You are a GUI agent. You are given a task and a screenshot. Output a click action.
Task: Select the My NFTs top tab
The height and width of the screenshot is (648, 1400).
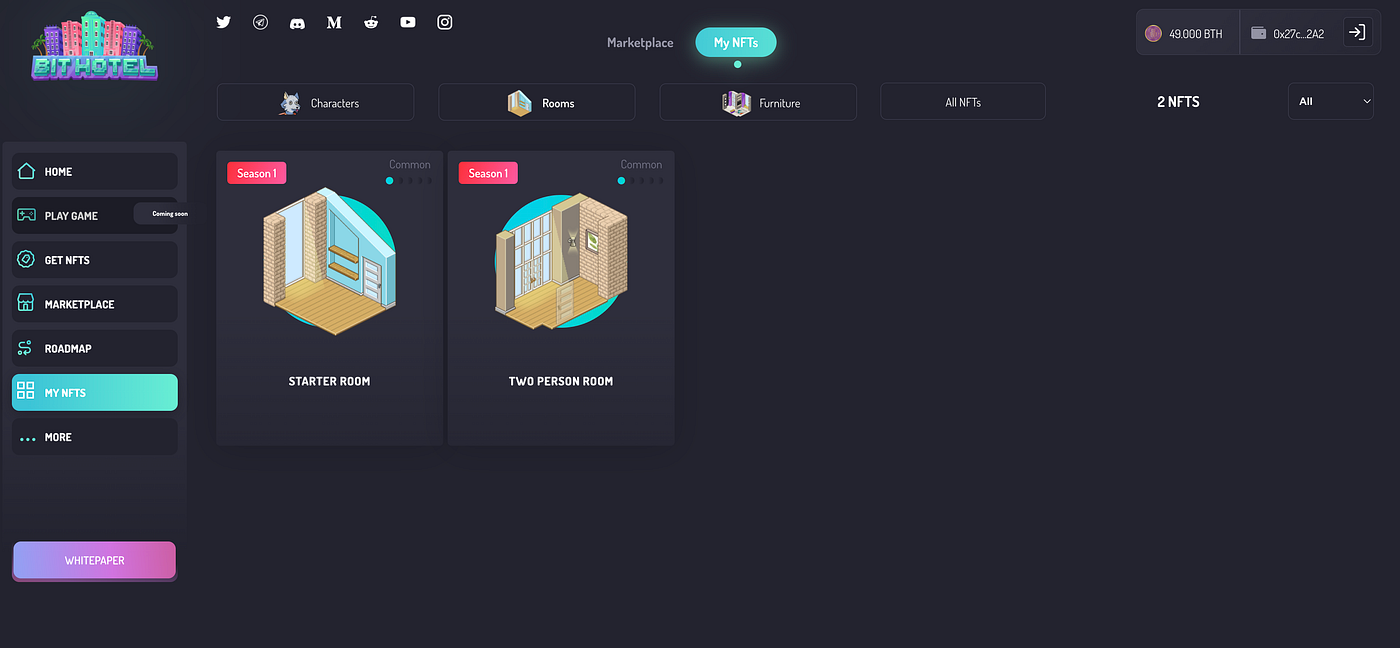coord(736,43)
